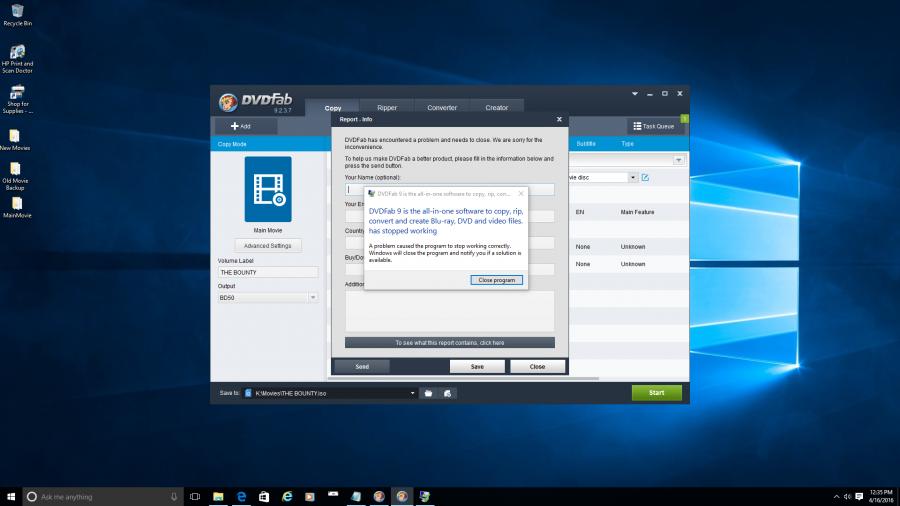Image resolution: width=900 pixels, height=506 pixels.
Task: Open HP Print and Scan Doctor shortcut
Action: click(17, 59)
